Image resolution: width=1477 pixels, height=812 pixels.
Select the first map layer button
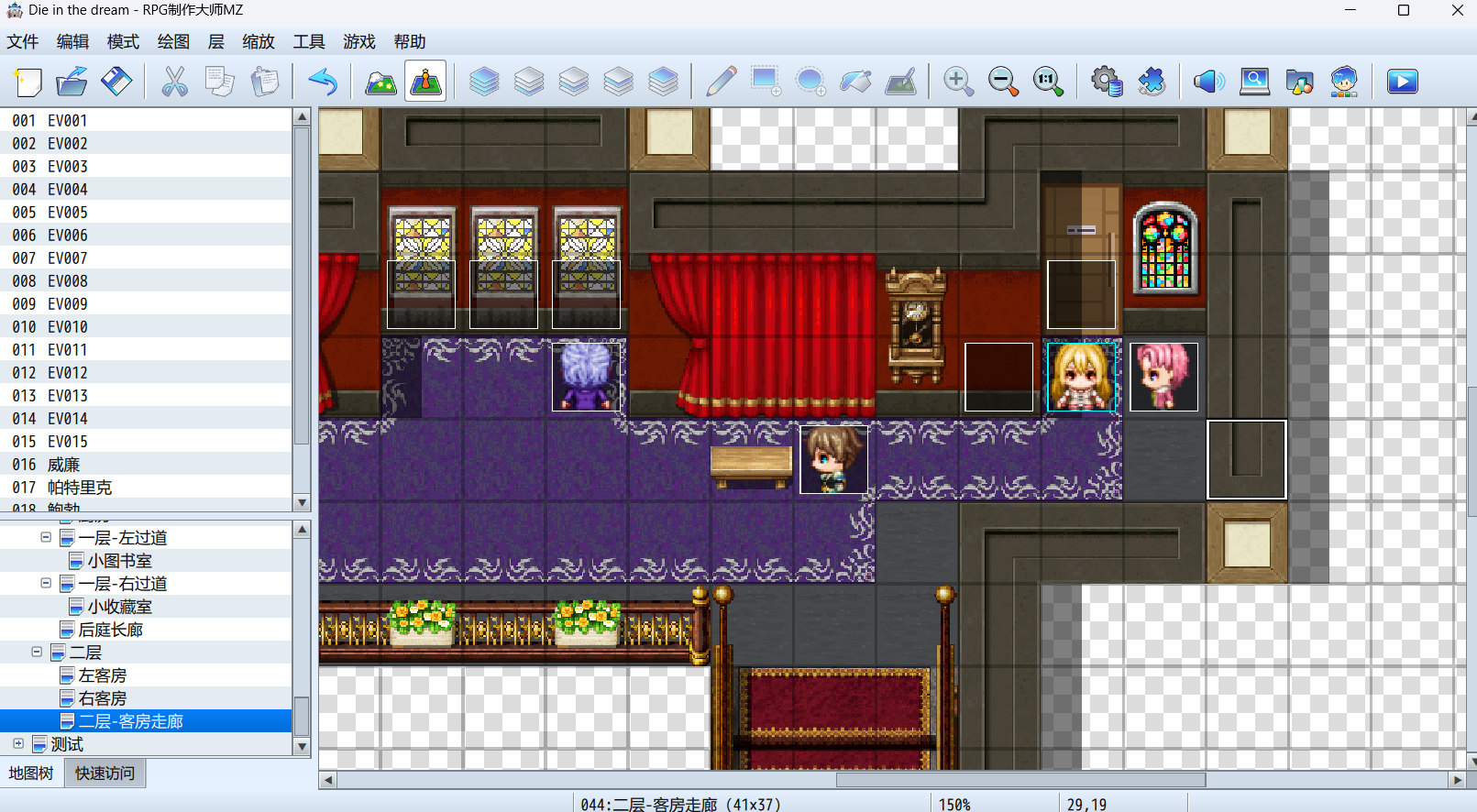click(484, 82)
